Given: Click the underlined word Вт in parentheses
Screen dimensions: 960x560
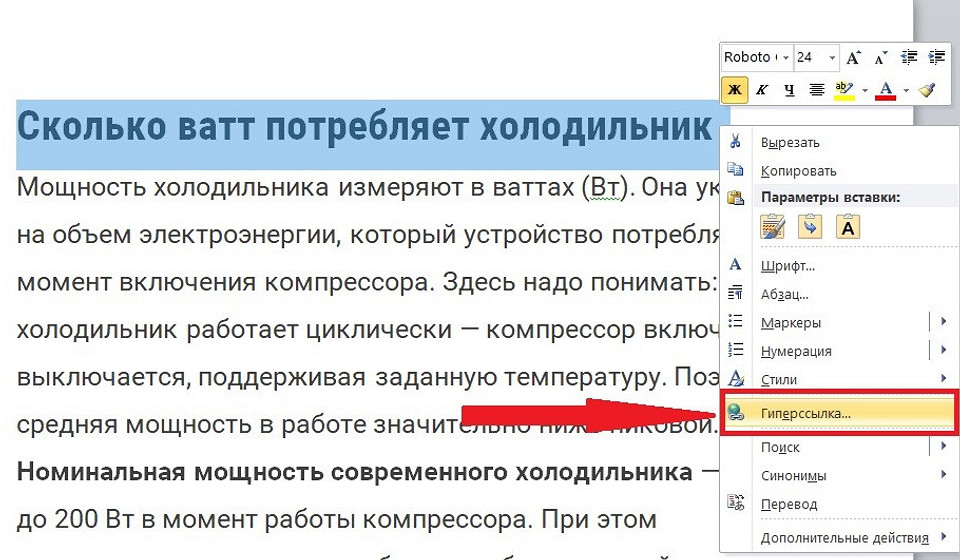Looking at the screenshot, I should 604,187.
